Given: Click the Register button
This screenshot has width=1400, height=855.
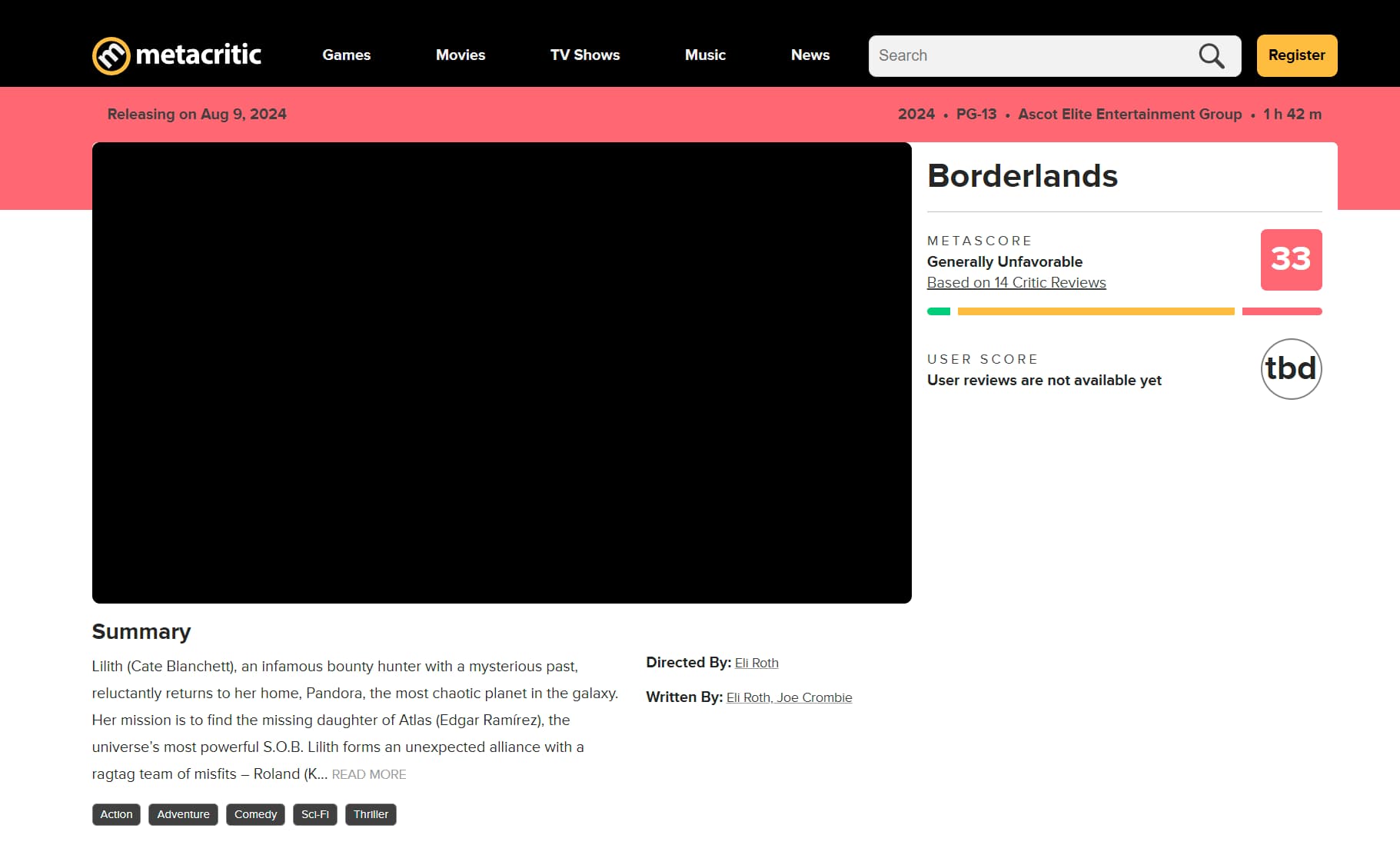Looking at the screenshot, I should [1297, 55].
